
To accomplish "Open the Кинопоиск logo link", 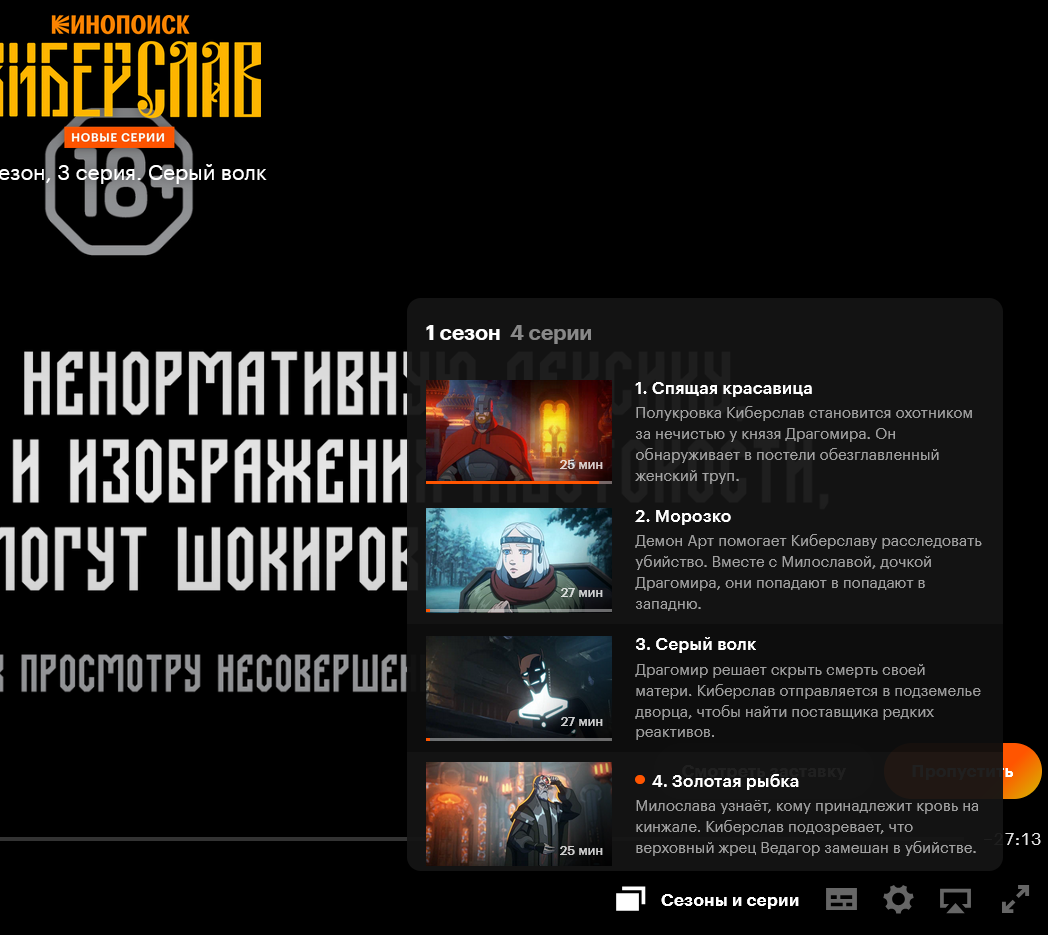I will [x=120, y=25].
